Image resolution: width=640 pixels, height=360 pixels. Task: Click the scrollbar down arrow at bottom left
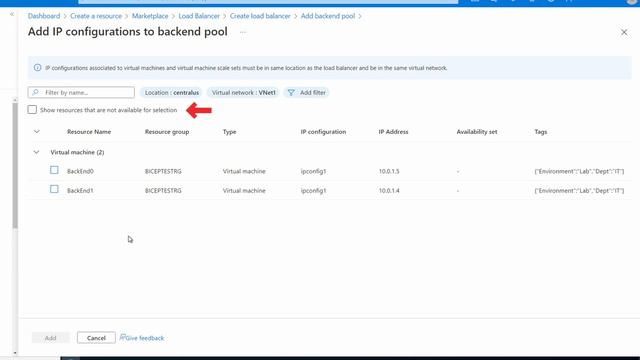tap(15, 353)
